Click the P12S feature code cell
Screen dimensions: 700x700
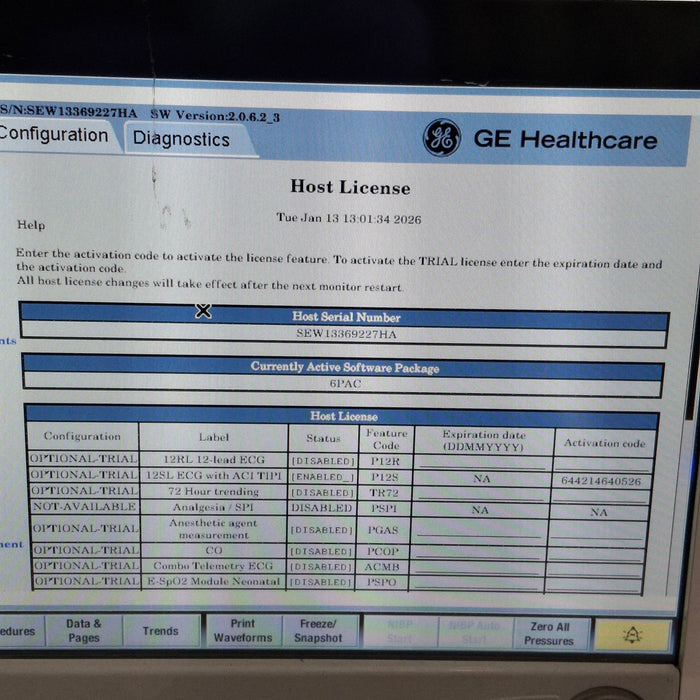[x=385, y=477]
